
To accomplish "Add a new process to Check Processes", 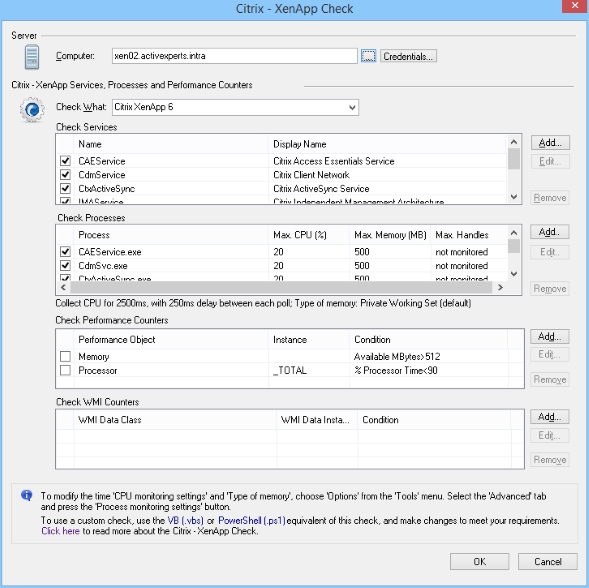I will coord(550,232).
